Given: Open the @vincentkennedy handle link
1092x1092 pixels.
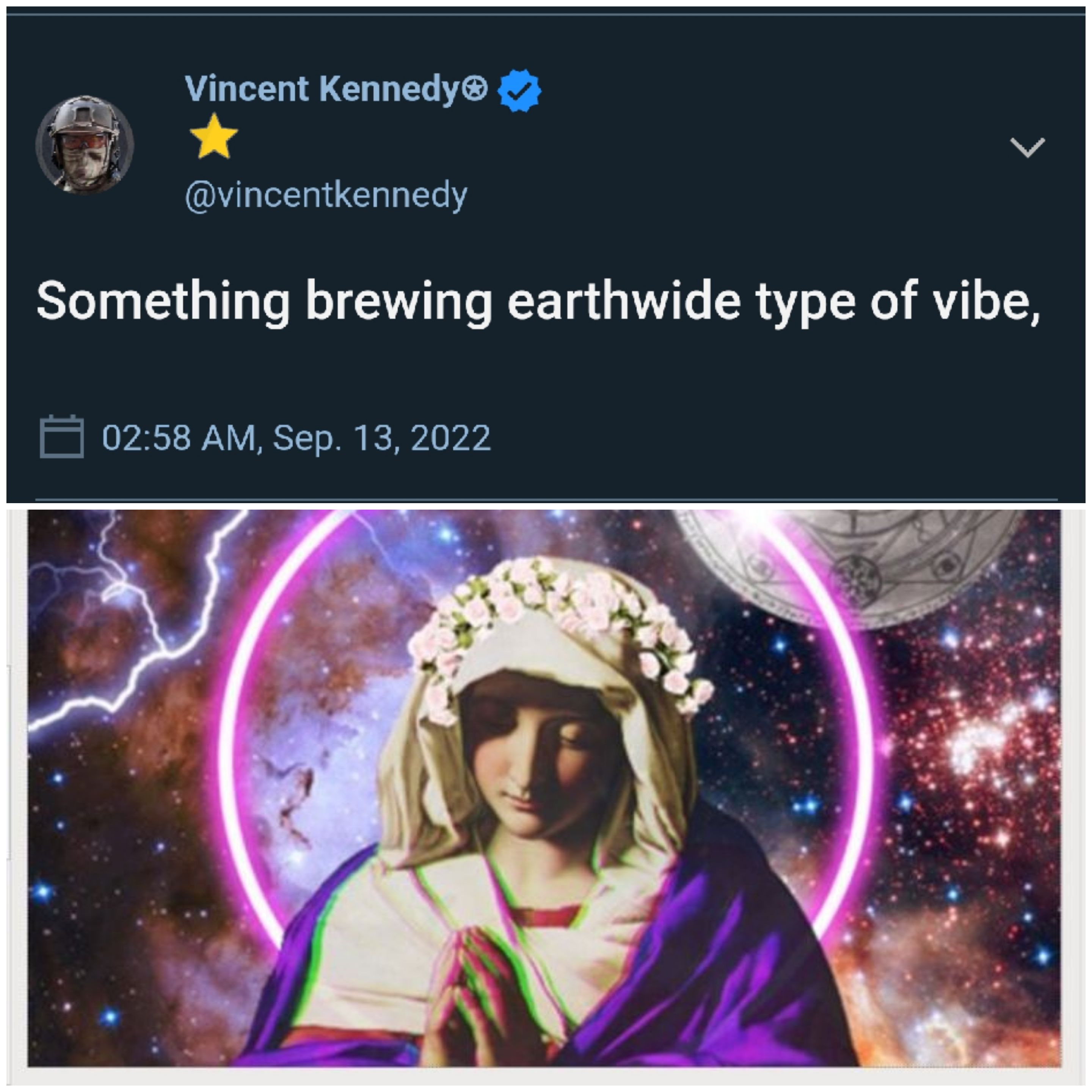Looking at the screenshot, I should coord(326,195).
